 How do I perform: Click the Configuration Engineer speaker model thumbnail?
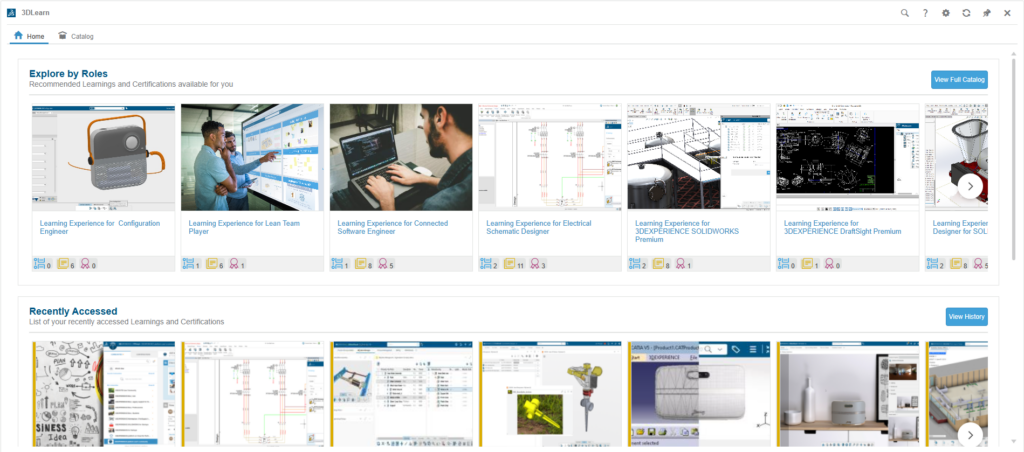tap(104, 157)
